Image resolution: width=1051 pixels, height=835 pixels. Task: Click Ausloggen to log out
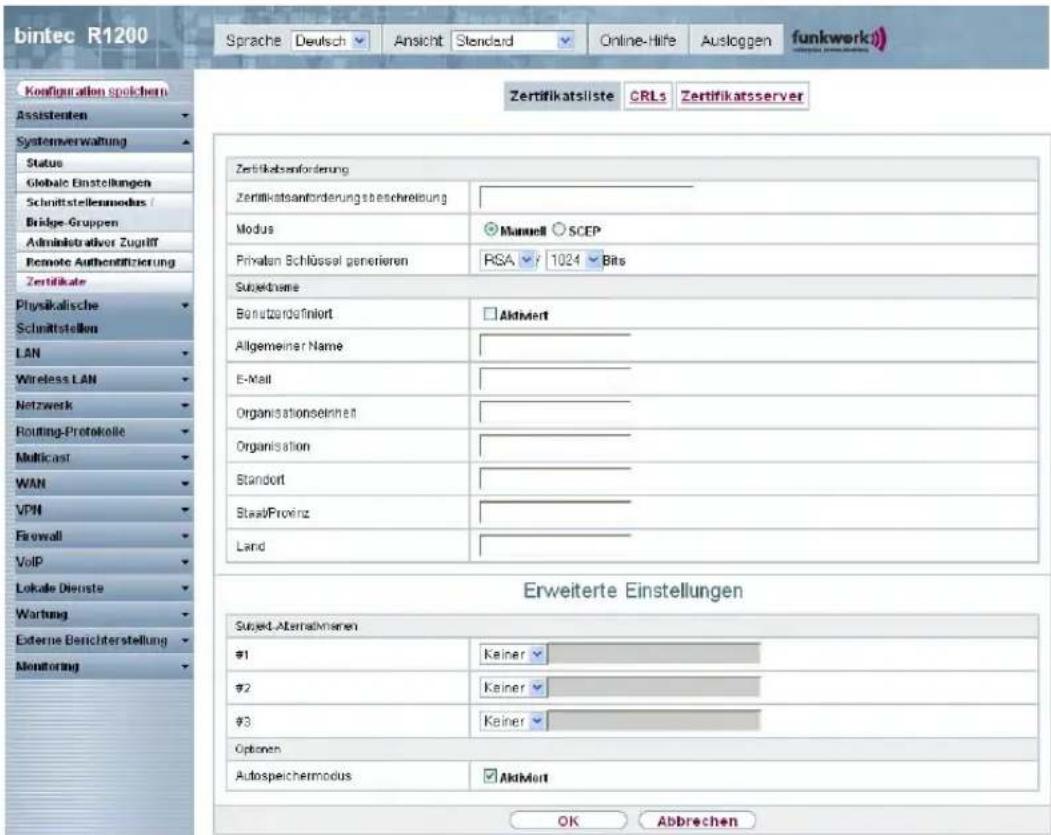pyautogui.click(x=735, y=41)
